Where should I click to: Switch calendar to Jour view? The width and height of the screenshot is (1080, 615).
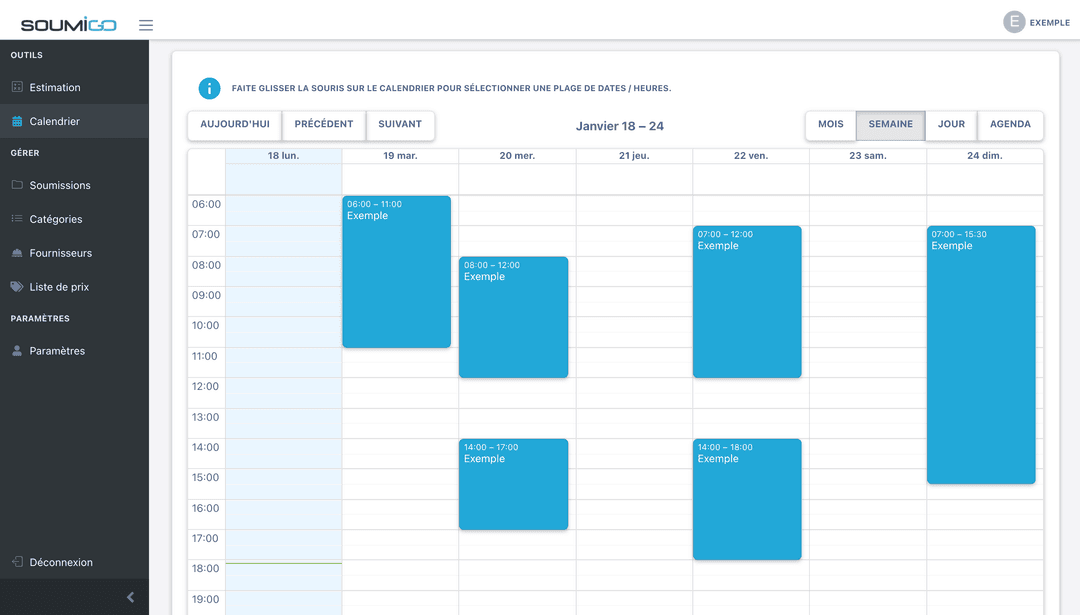coord(951,124)
